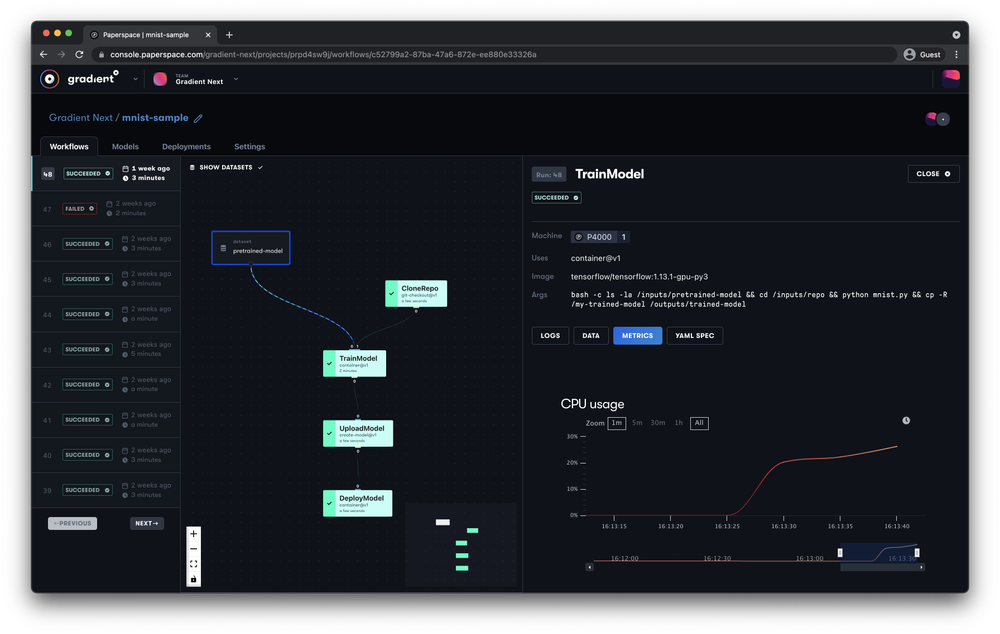Viewport: 1000px width, 634px height.
Task: Open the Gradient Next team dropdown
Action: pos(235,81)
